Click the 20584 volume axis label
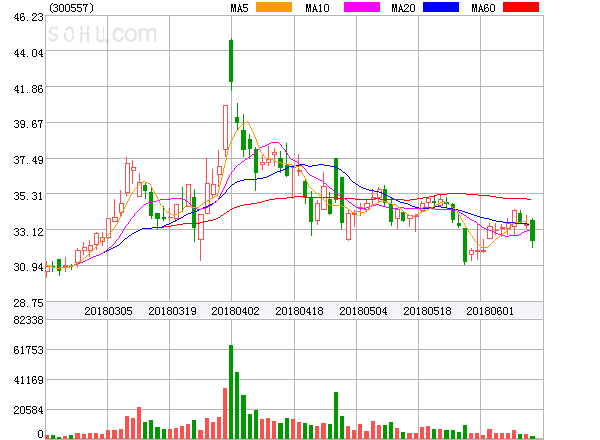 (29, 411)
